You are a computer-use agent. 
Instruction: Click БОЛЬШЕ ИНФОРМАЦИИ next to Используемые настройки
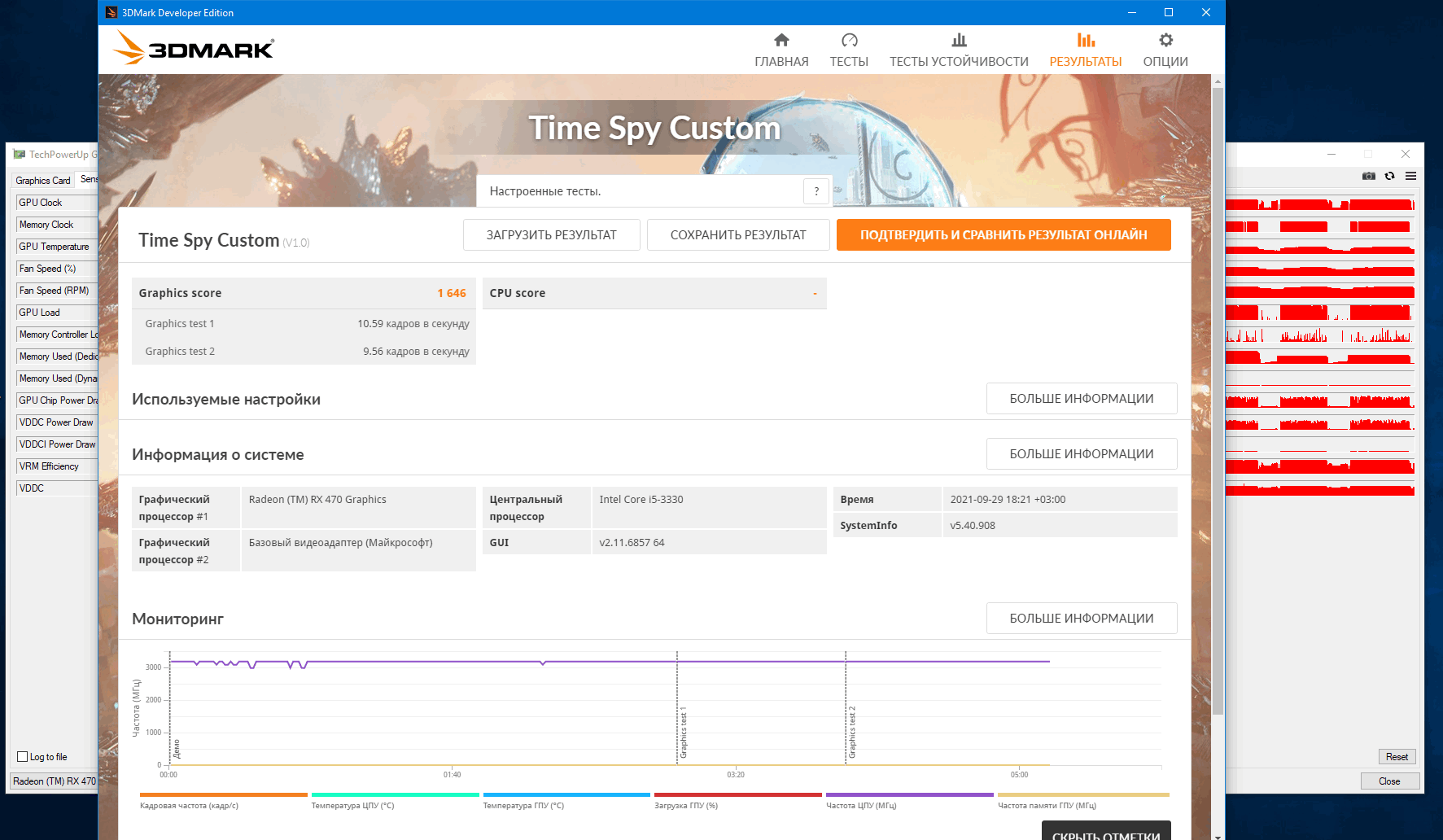(1082, 398)
